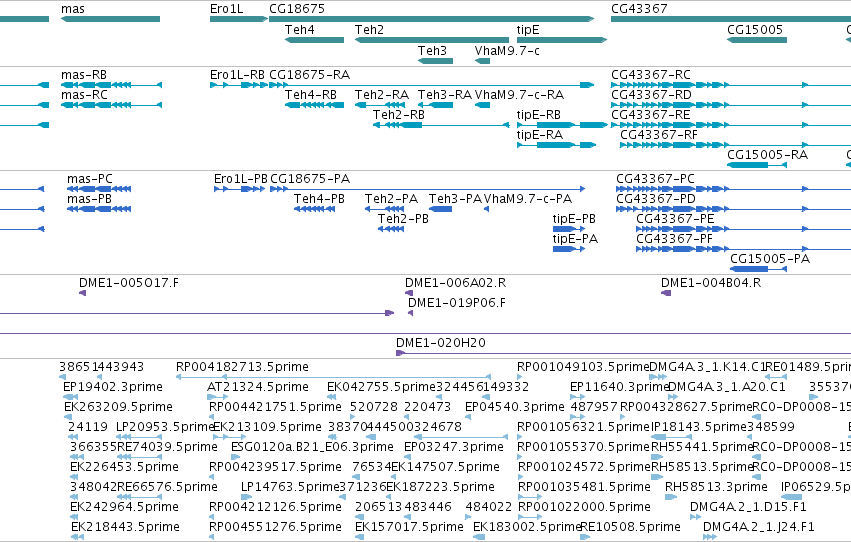This screenshot has height=542, width=851.
Task: Pick the Teh2 gene label
Action: click(369, 30)
